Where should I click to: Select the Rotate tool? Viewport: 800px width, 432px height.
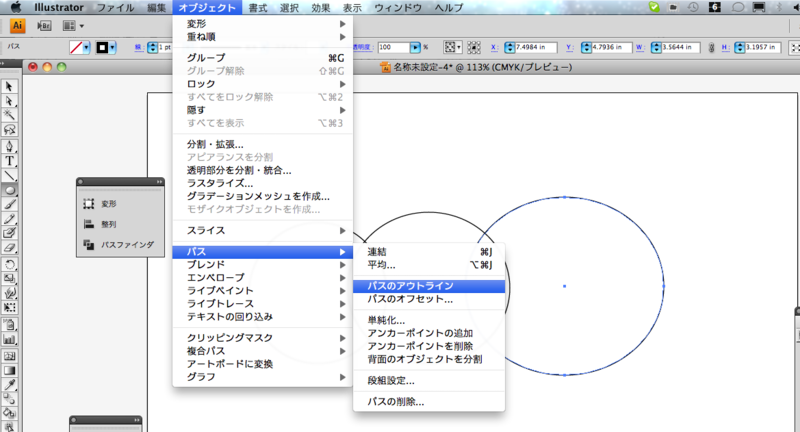[9, 264]
